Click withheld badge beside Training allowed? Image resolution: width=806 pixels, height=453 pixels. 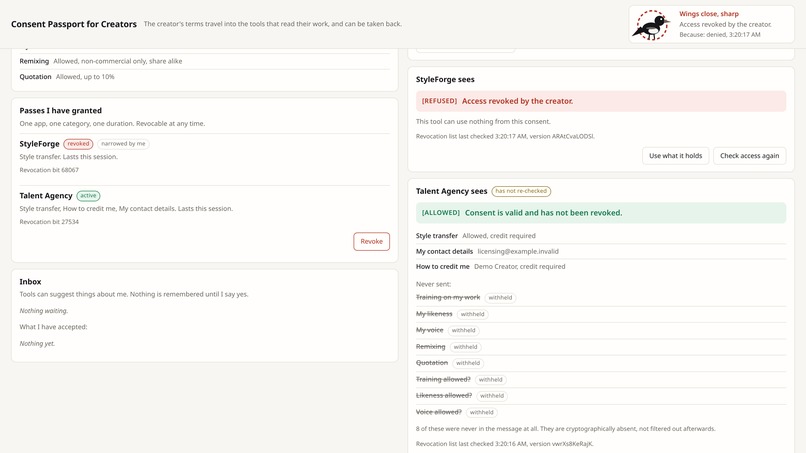[x=490, y=379]
